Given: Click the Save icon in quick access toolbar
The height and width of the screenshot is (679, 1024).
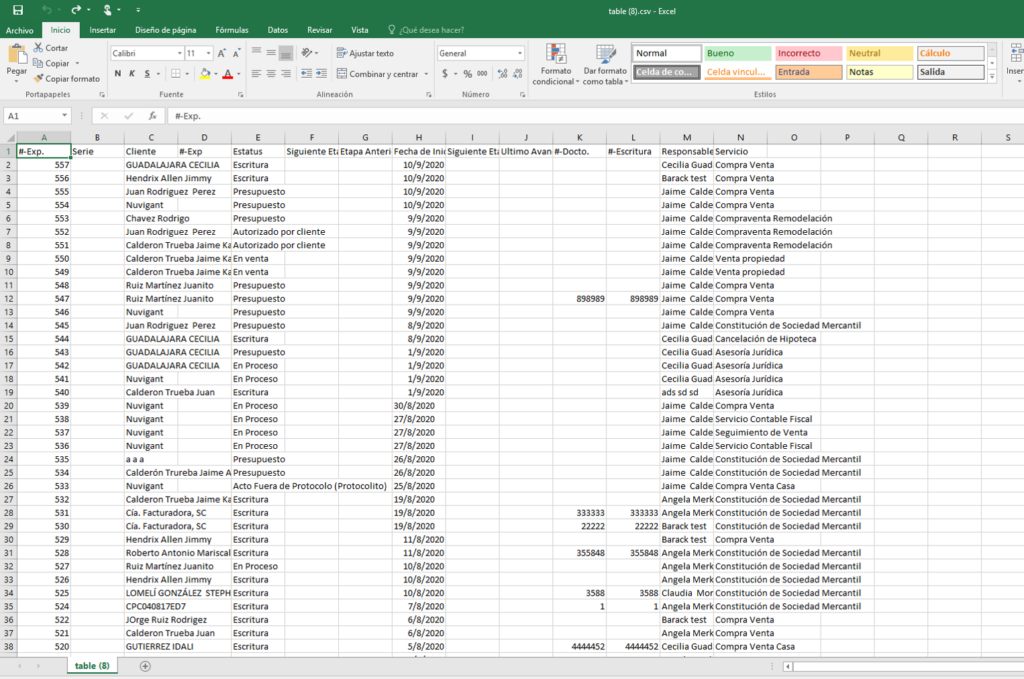Looking at the screenshot, I should [18, 10].
